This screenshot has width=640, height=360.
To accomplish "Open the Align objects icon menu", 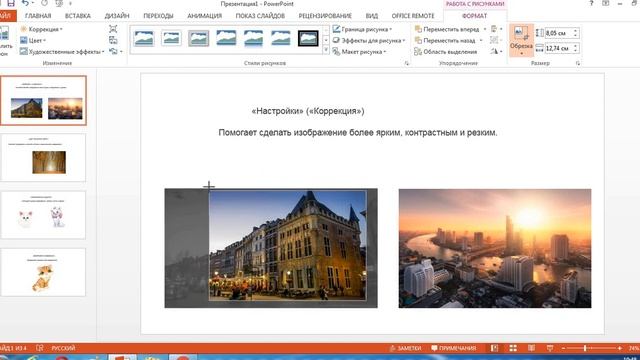I will 496,29.
